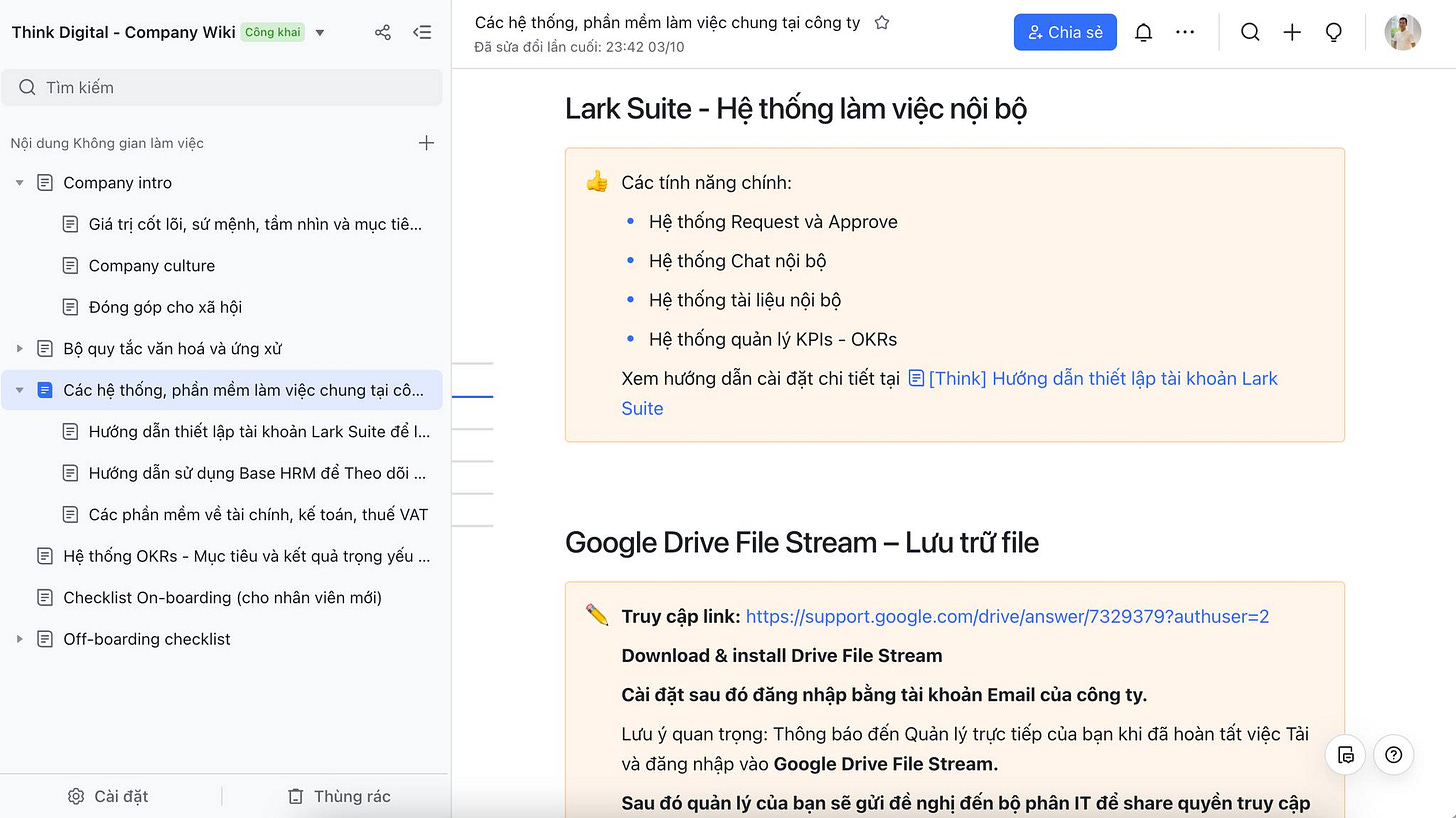
Task: Click the Lark Suite heading
Action: point(796,108)
